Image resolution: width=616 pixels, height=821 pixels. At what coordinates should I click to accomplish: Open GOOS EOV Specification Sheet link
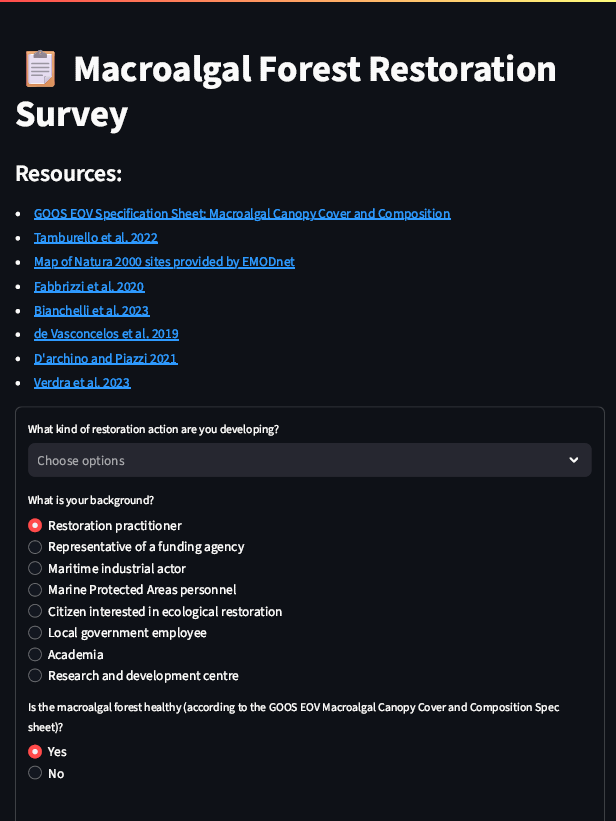pyautogui.click(x=242, y=213)
